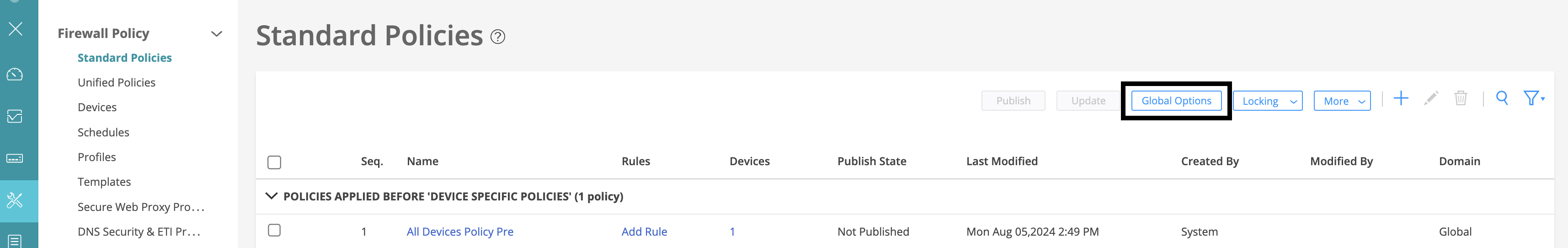This screenshot has height=248, width=1568.
Task: Click the plus icon to create policy
Action: [x=1401, y=99]
